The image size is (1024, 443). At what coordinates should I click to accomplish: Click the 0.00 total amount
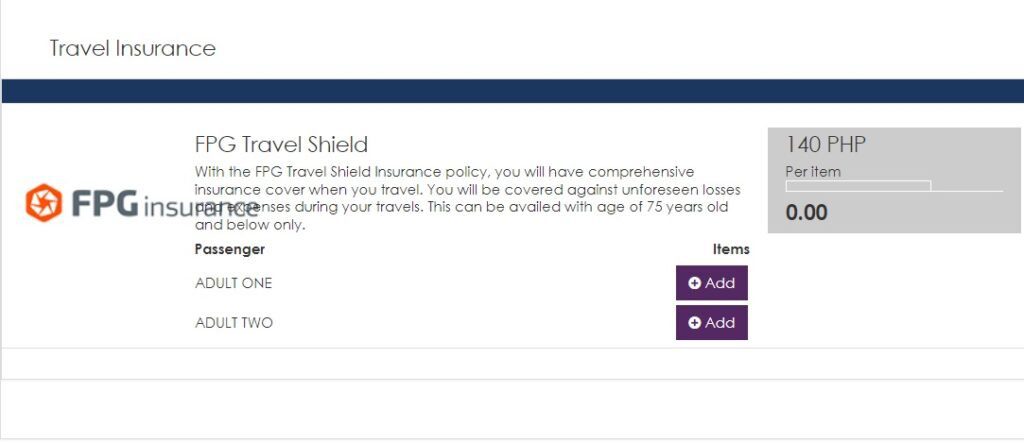807,212
